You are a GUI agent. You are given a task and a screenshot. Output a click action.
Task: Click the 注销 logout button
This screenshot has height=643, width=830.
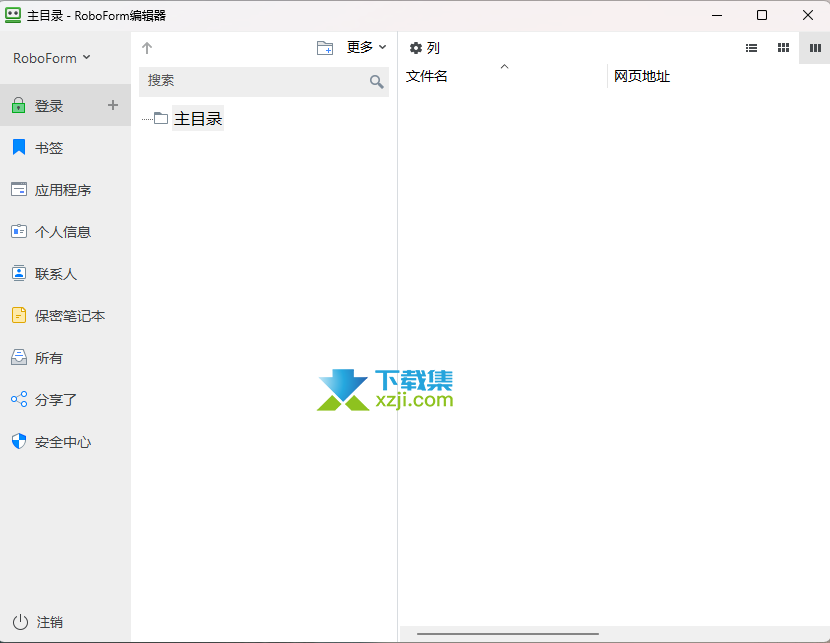point(38,622)
